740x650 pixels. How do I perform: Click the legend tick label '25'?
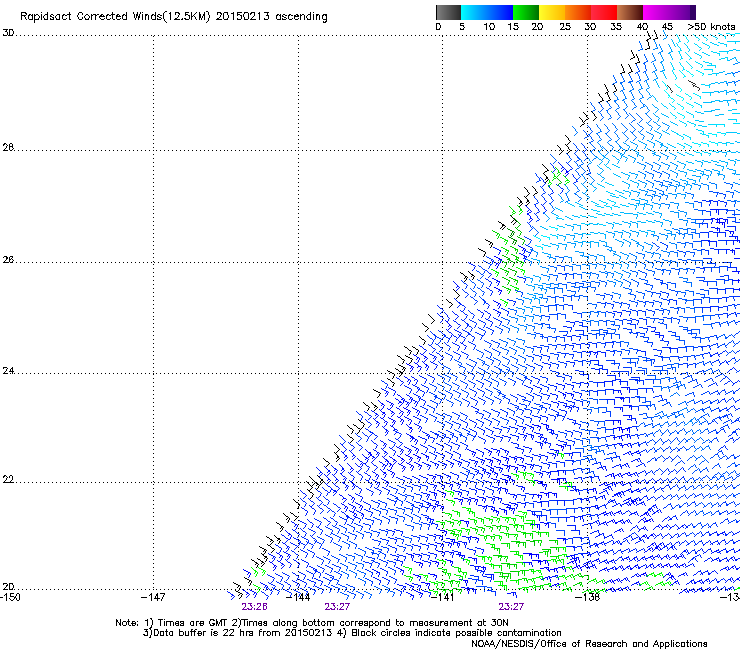tap(565, 27)
